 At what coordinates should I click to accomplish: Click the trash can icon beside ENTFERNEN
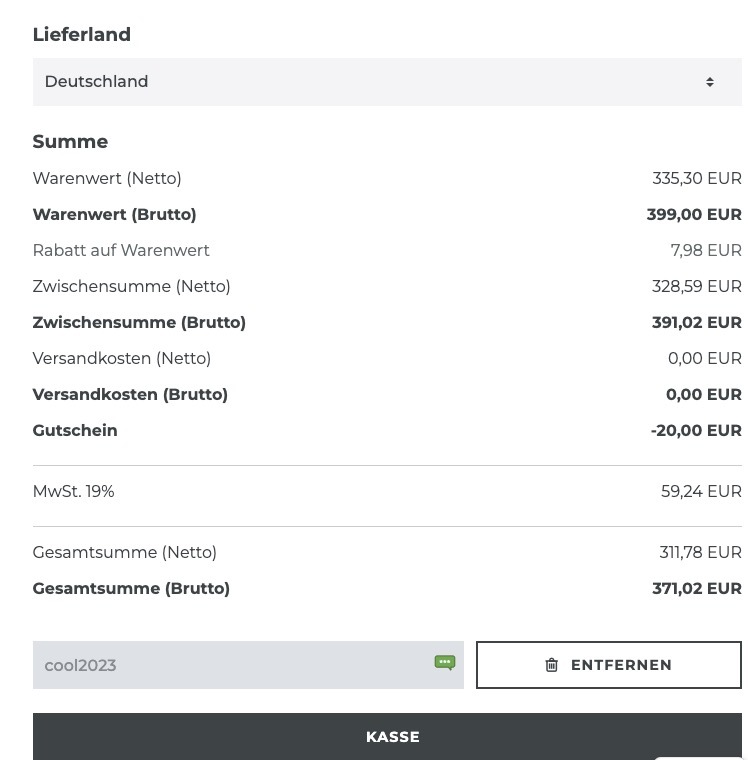click(552, 665)
